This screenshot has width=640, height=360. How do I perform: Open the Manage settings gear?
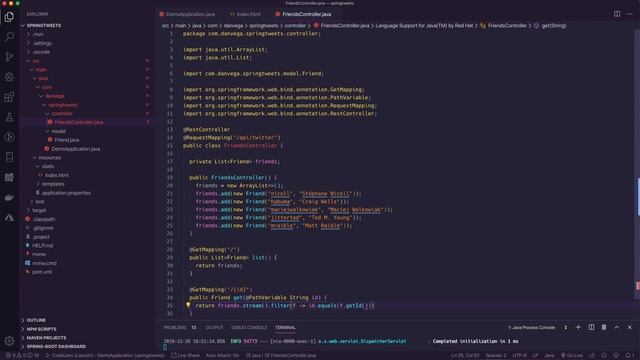9,340
